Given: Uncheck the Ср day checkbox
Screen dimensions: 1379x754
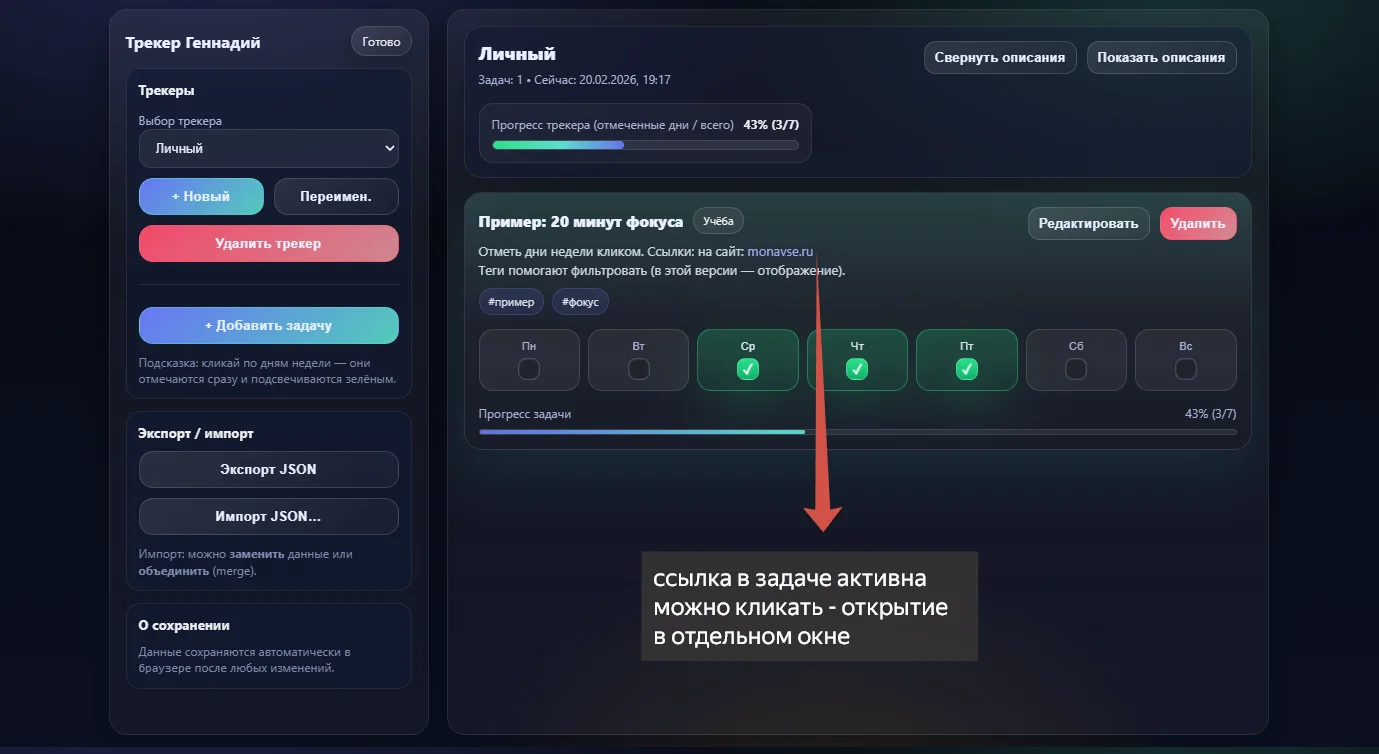Looking at the screenshot, I should tap(747, 369).
